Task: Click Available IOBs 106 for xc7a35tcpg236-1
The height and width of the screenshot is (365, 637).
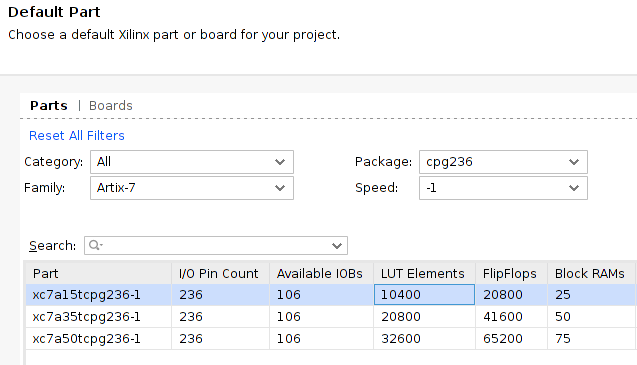Action: click(321, 317)
